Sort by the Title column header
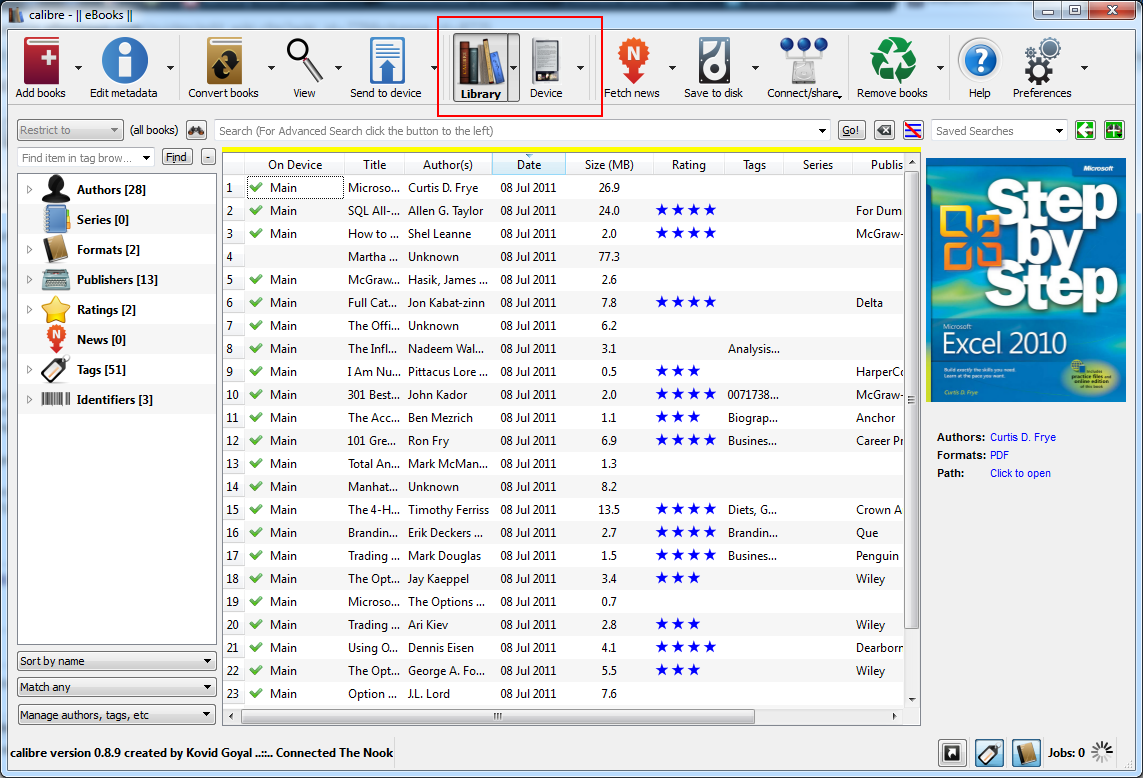The width and height of the screenshot is (1143, 778). pos(375,165)
